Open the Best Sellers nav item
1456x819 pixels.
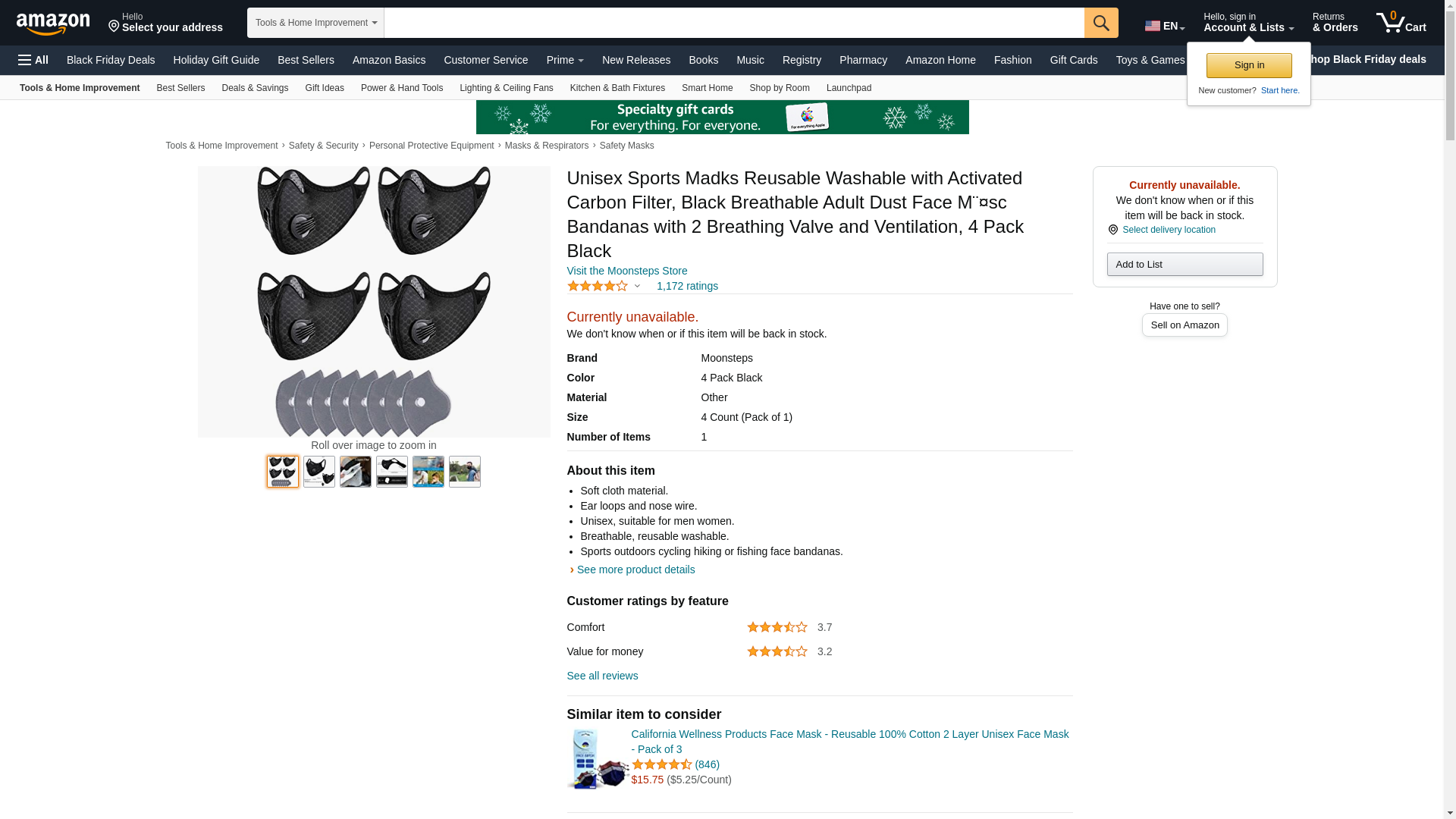306,60
